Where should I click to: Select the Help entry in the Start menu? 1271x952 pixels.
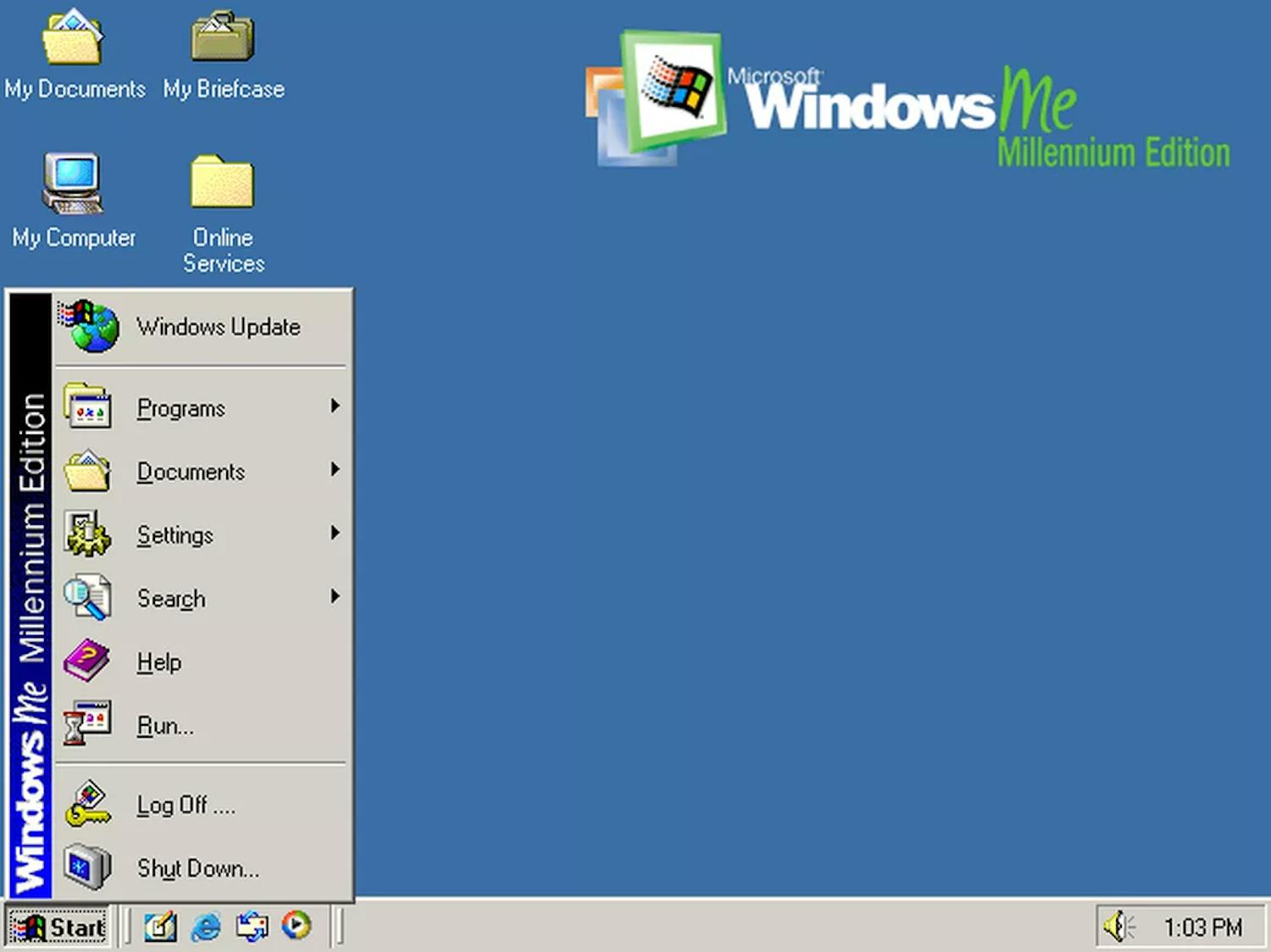coord(158,662)
